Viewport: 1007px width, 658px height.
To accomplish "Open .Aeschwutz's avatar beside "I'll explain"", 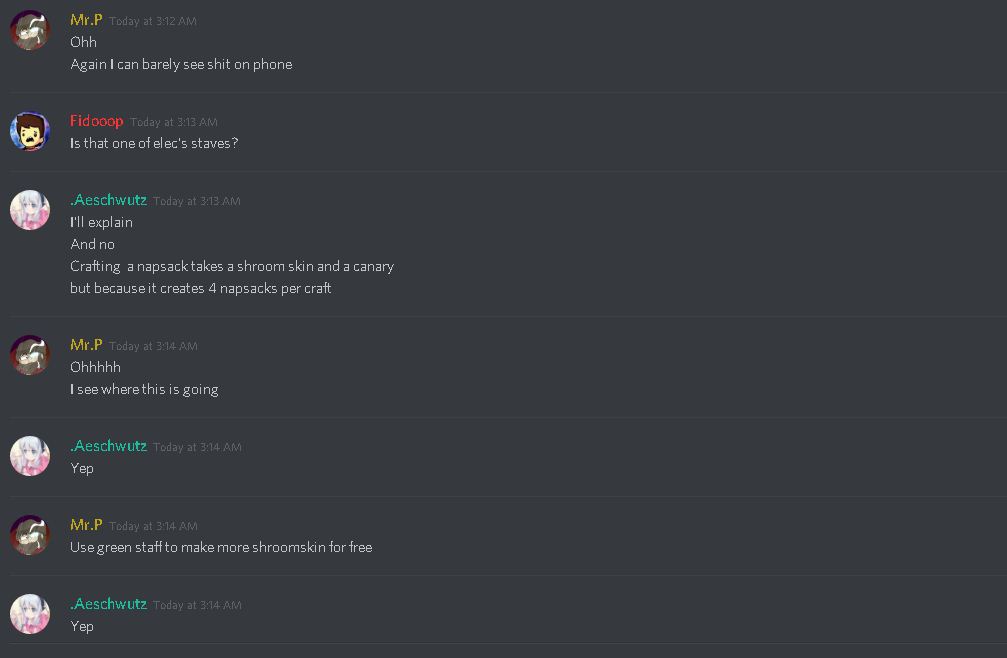I will click(x=30, y=210).
